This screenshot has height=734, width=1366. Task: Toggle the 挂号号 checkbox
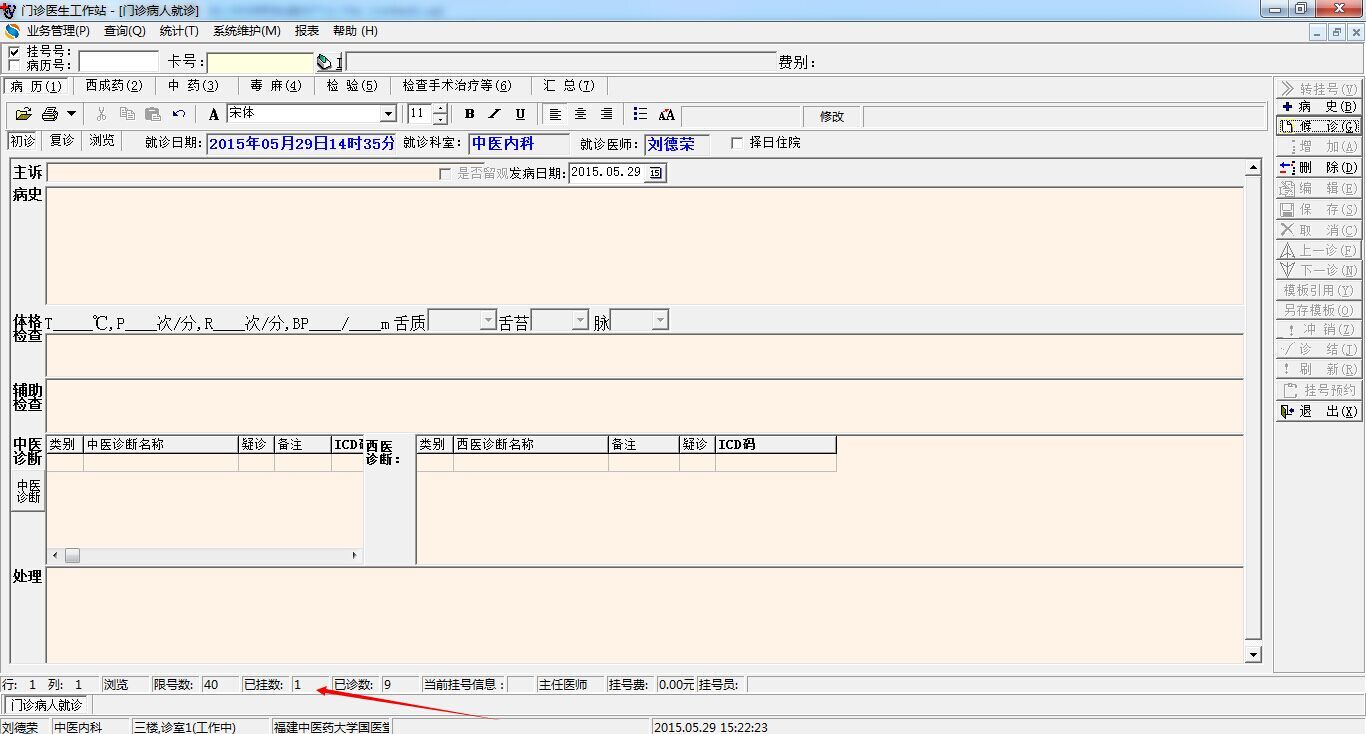click(x=14, y=51)
